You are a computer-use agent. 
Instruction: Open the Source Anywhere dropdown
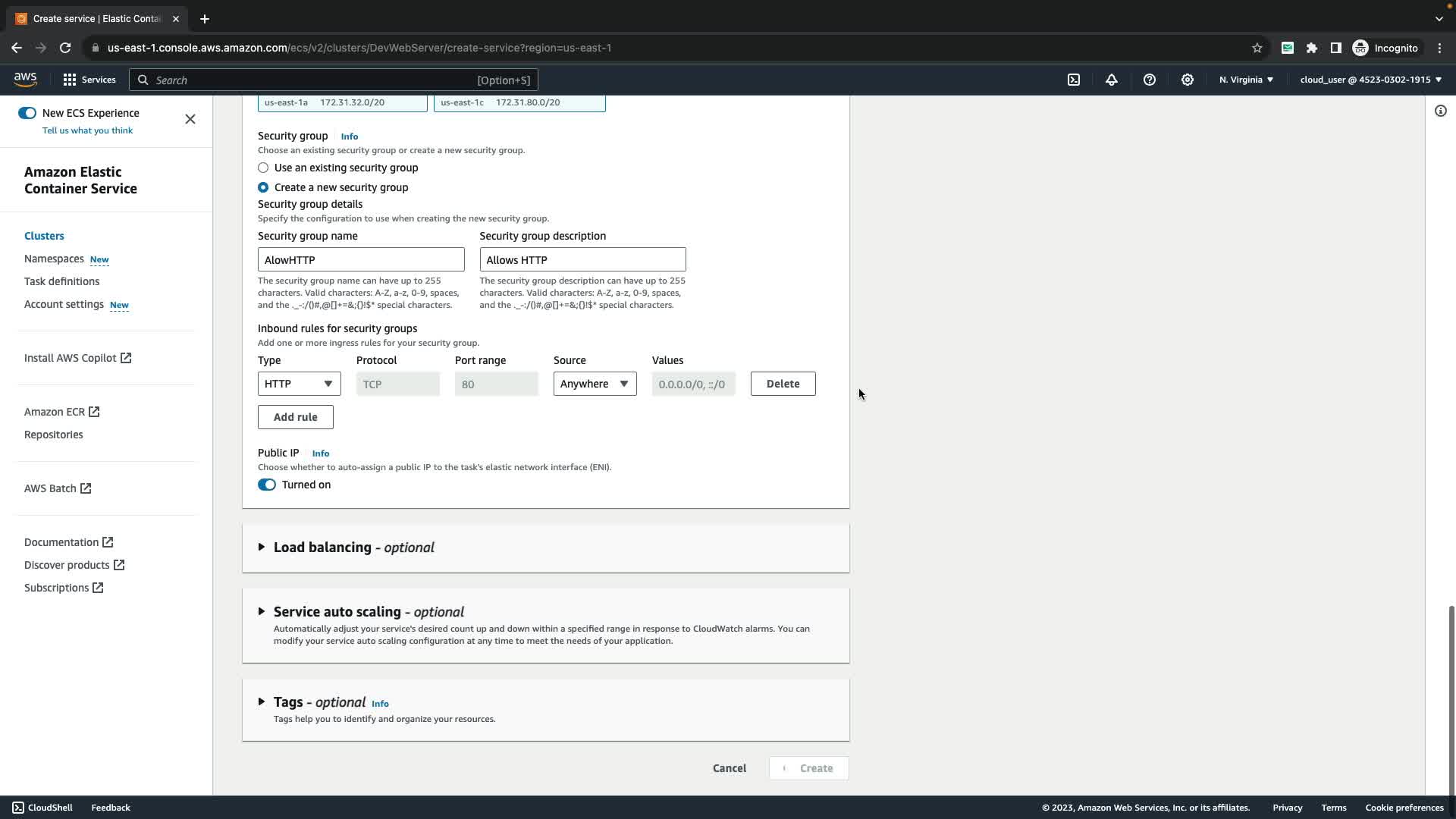(595, 384)
